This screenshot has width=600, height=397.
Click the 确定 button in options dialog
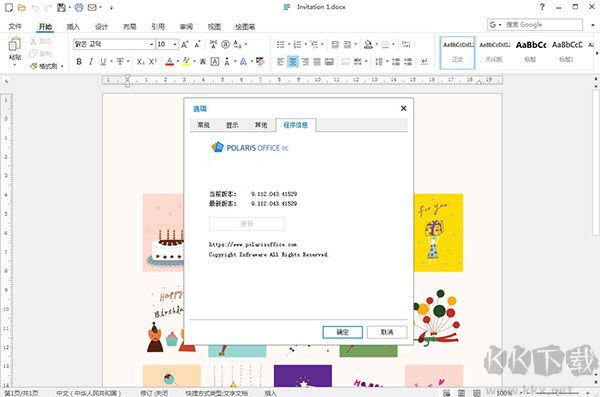pos(342,332)
